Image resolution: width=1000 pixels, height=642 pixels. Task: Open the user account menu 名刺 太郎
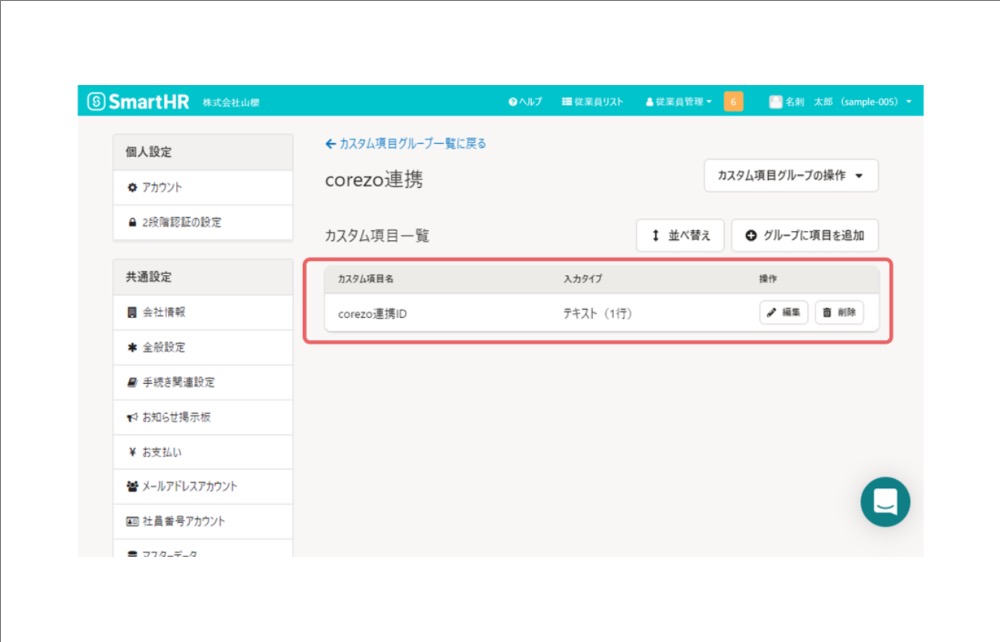pos(841,101)
